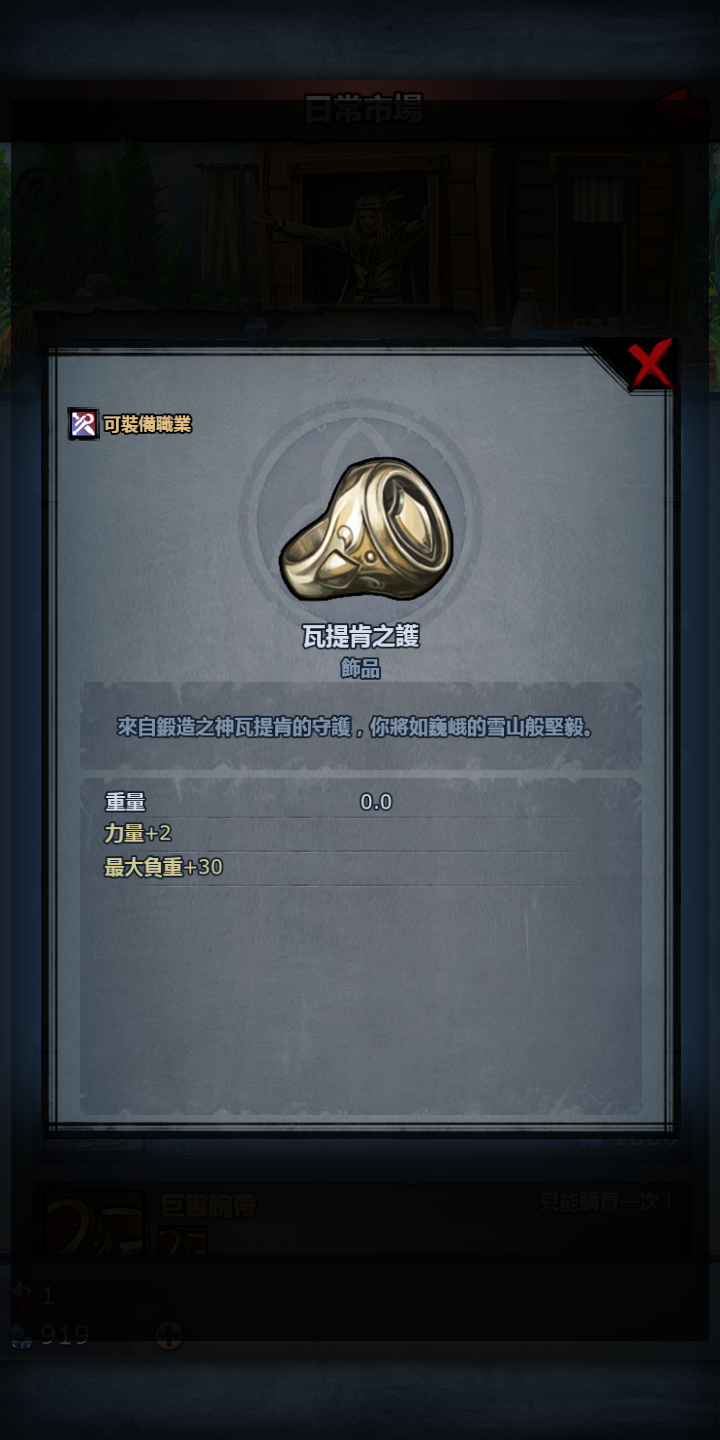Tap the red back arrow at top

(x=685, y=107)
